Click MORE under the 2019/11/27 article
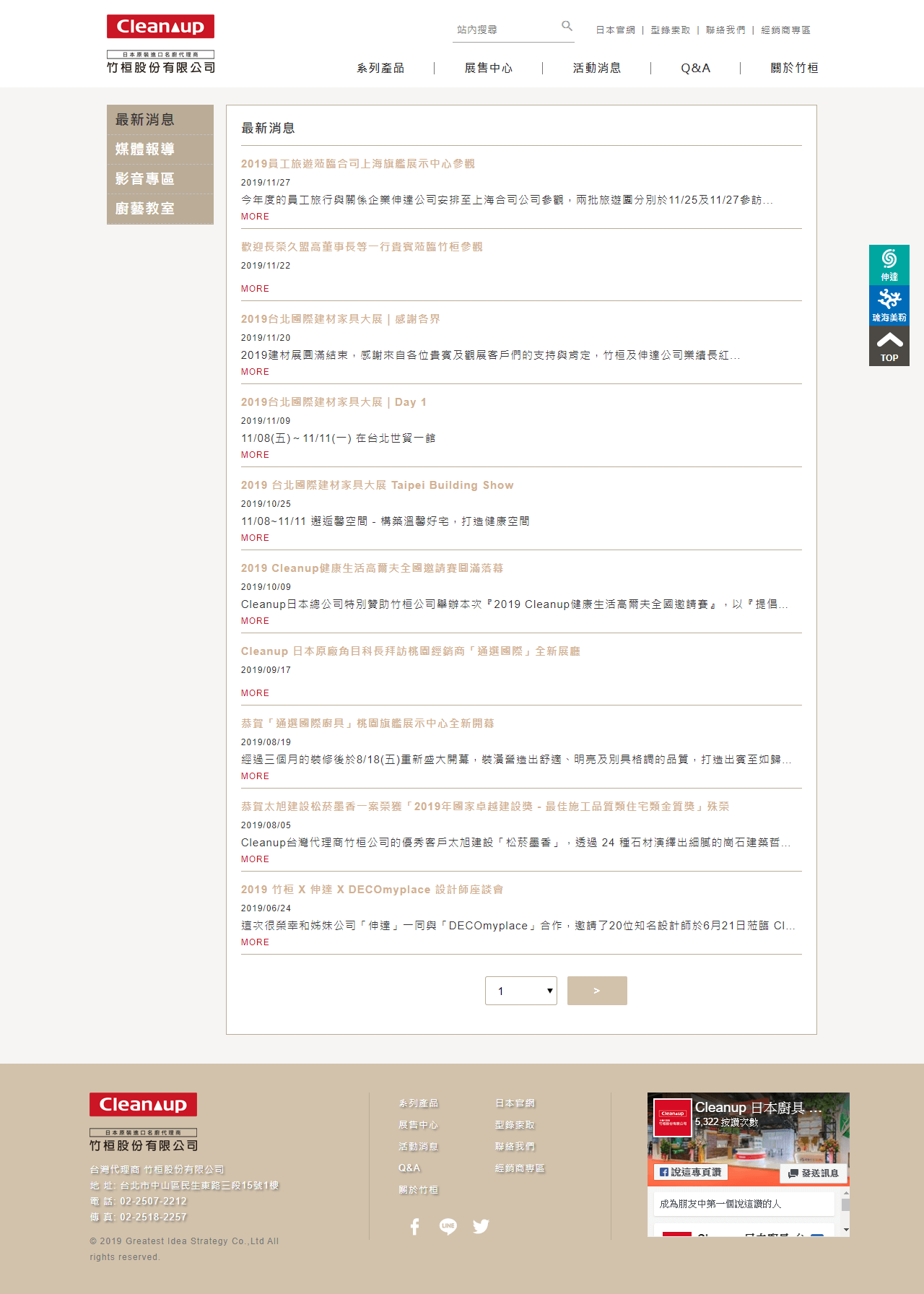This screenshot has width=924, height=1294. click(x=255, y=217)
